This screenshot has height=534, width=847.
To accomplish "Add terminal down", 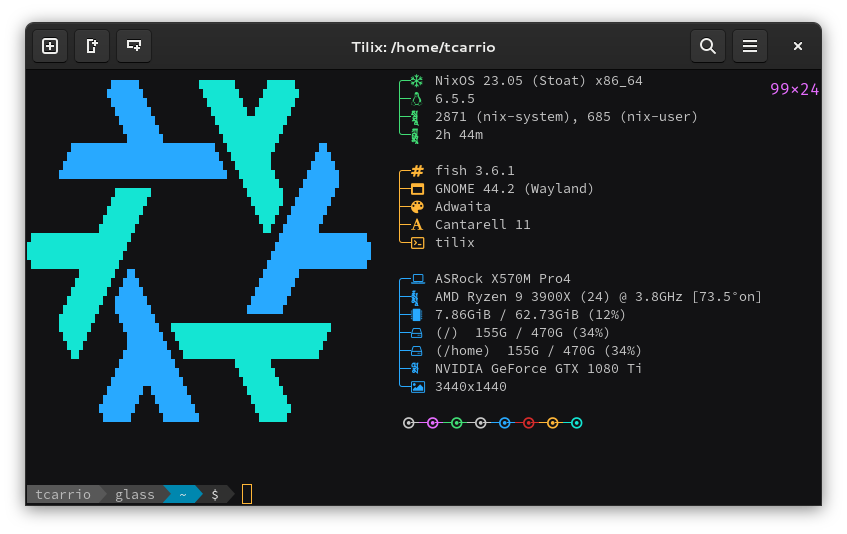I will pos(134,46).
